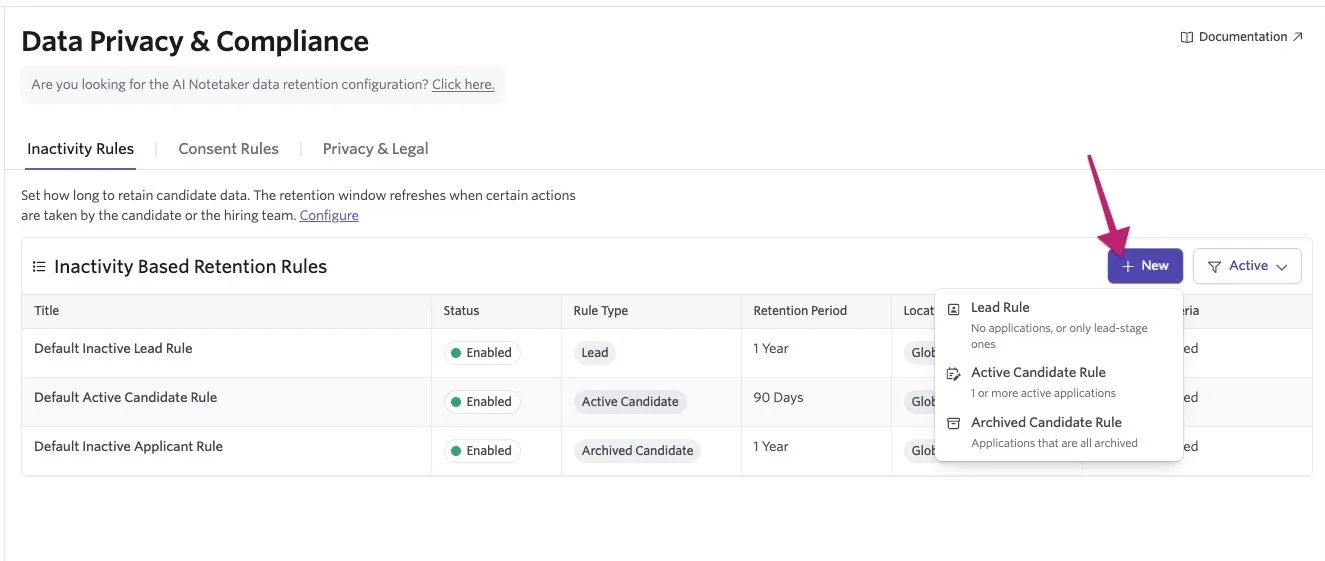
Task: Click the list icon beside Inactivity Based Retention Rules
Action: coord(39,267)
